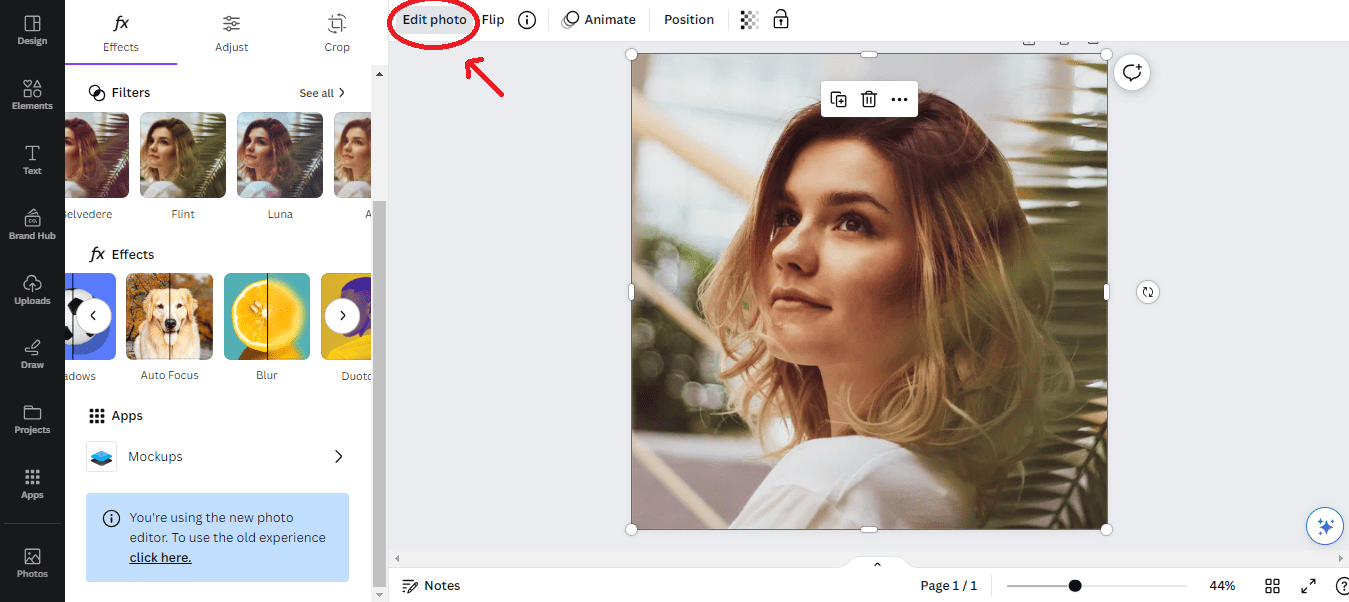Open the Draw panel from the sidebar
The image size is (1349, 602).
click(32, 353)
